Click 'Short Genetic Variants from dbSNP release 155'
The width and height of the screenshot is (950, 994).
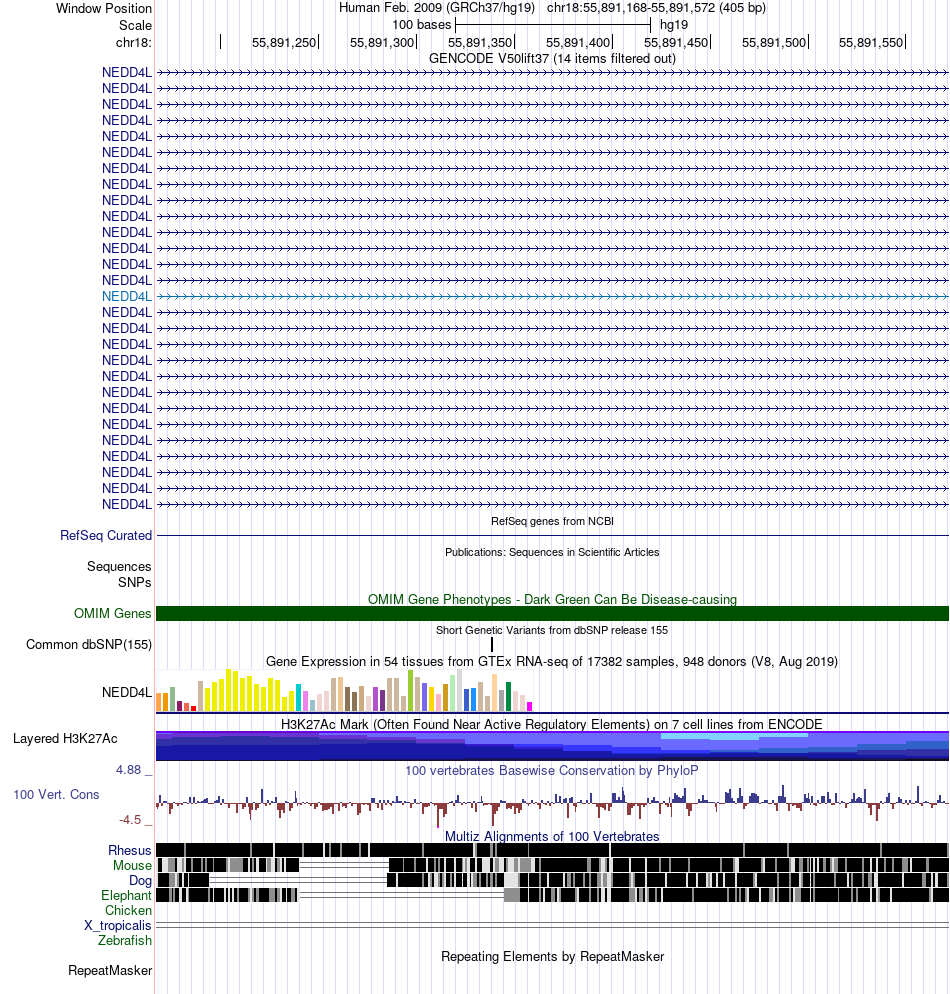[552, 630]
